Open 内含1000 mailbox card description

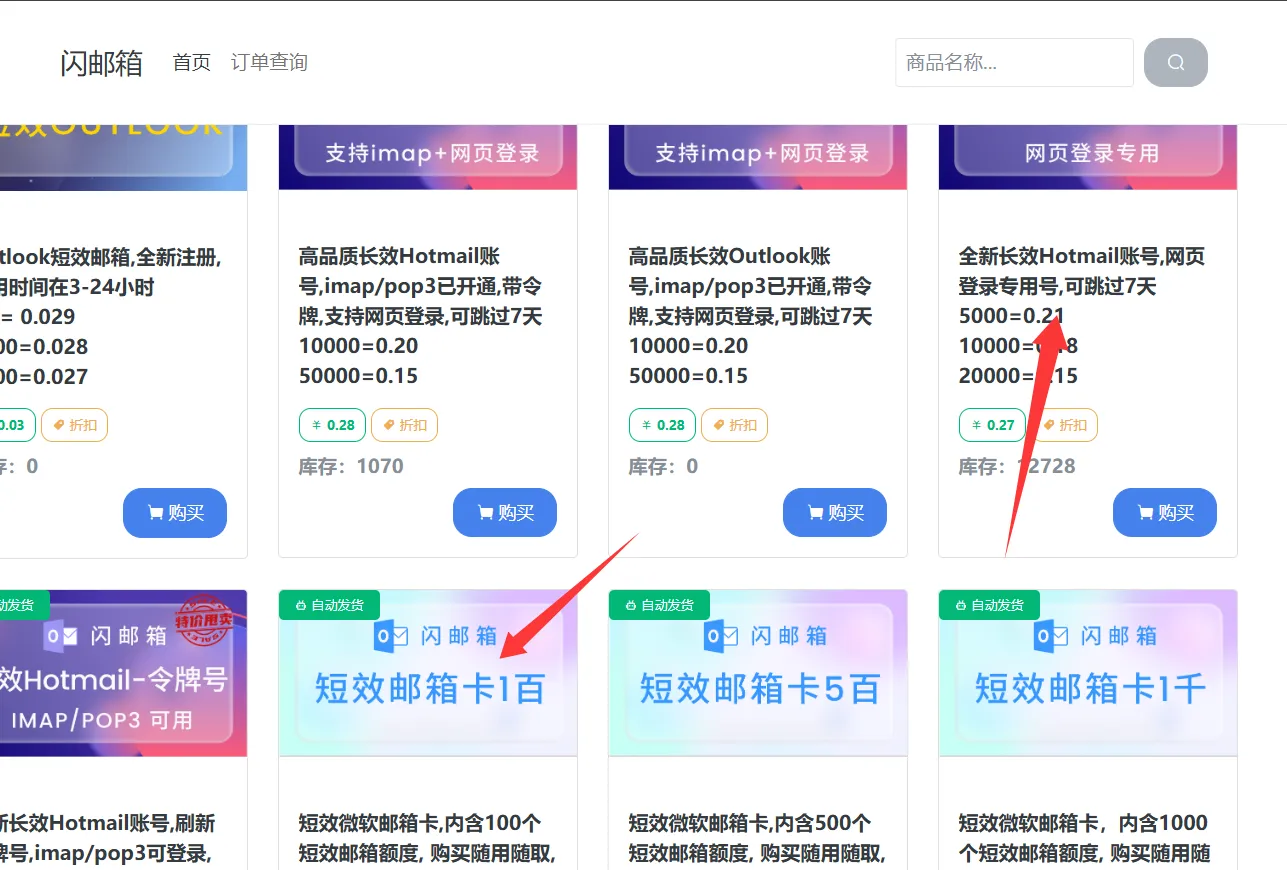coord(1085,838)
